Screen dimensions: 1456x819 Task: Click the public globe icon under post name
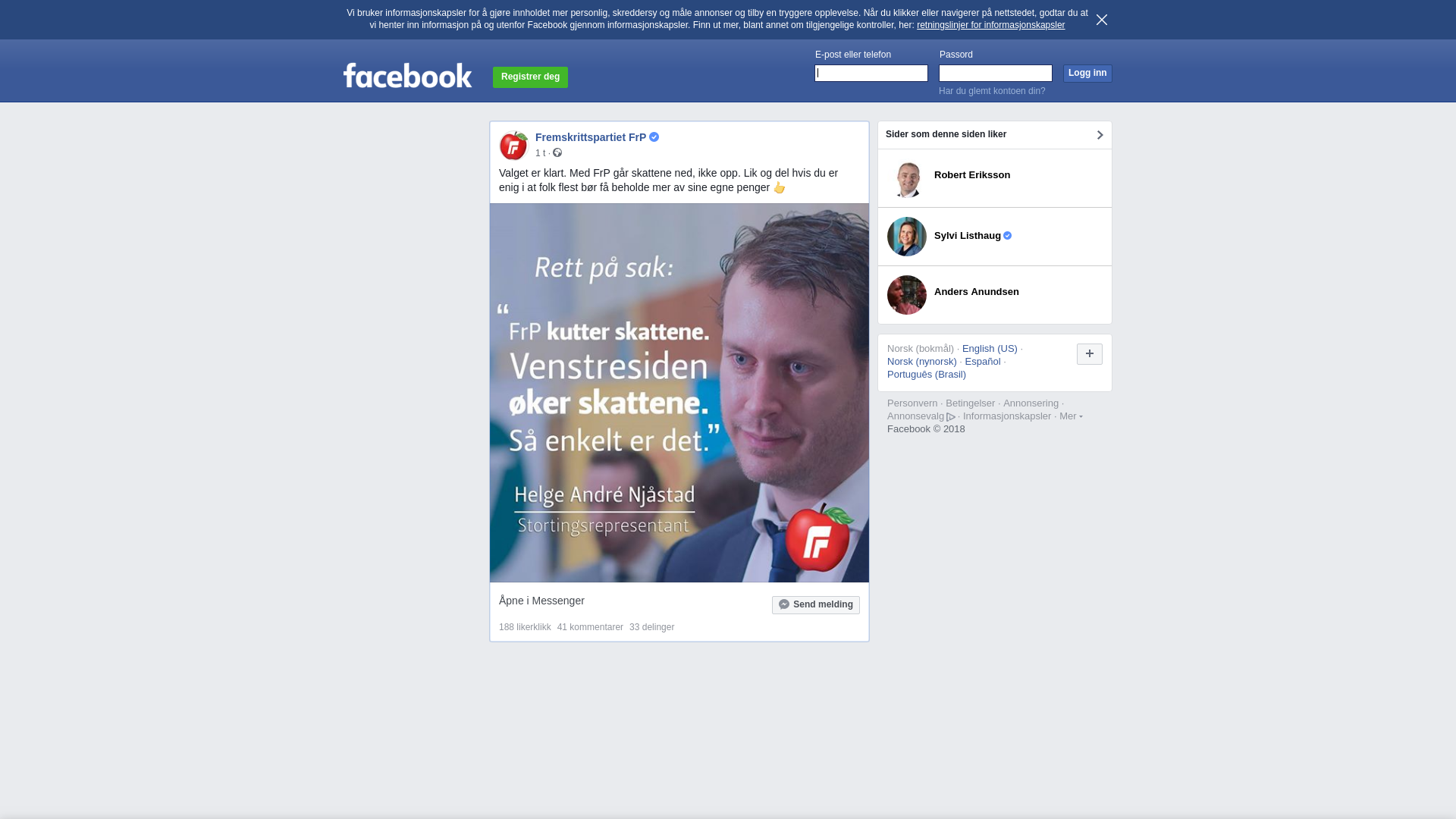click(x=557, y=153)
